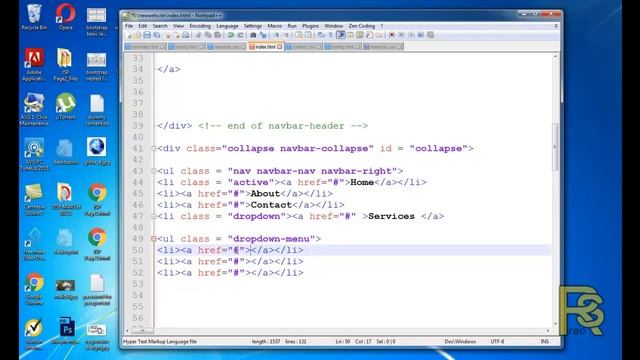Save the current file via toolbar icon

(147, 35)
